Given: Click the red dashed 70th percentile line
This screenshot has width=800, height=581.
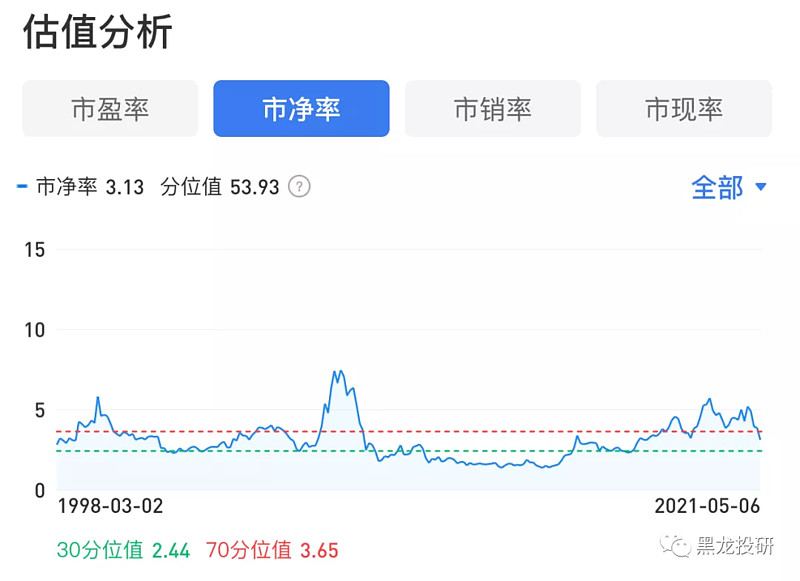Looking at the screenshot, I should coord(500,431).
